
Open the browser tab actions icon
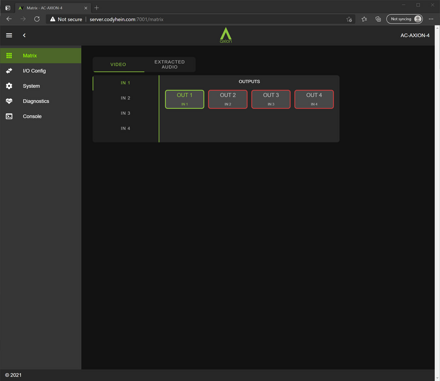tap(7, 8)
